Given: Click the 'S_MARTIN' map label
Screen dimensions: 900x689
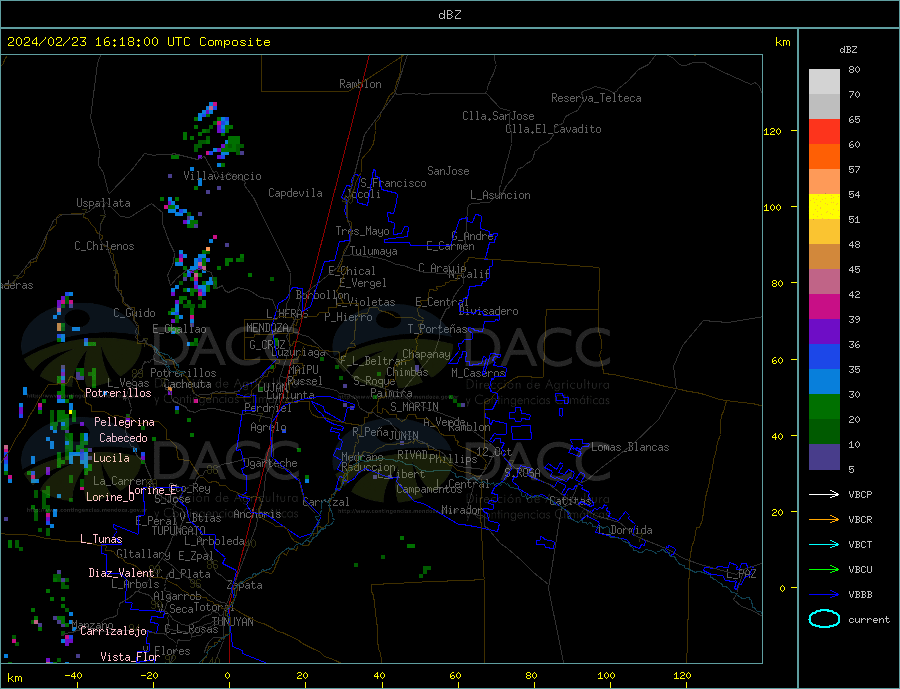Looking at the screenshot, I should (x=414, y=407).
